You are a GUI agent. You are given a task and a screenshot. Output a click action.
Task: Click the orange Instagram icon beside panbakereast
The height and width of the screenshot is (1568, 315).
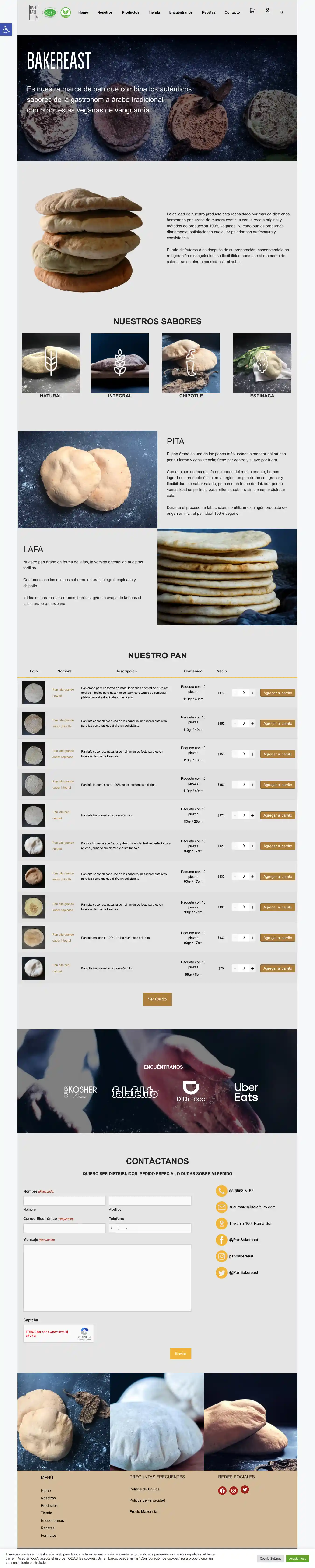pyautogui.click(x=221, y=1256)
